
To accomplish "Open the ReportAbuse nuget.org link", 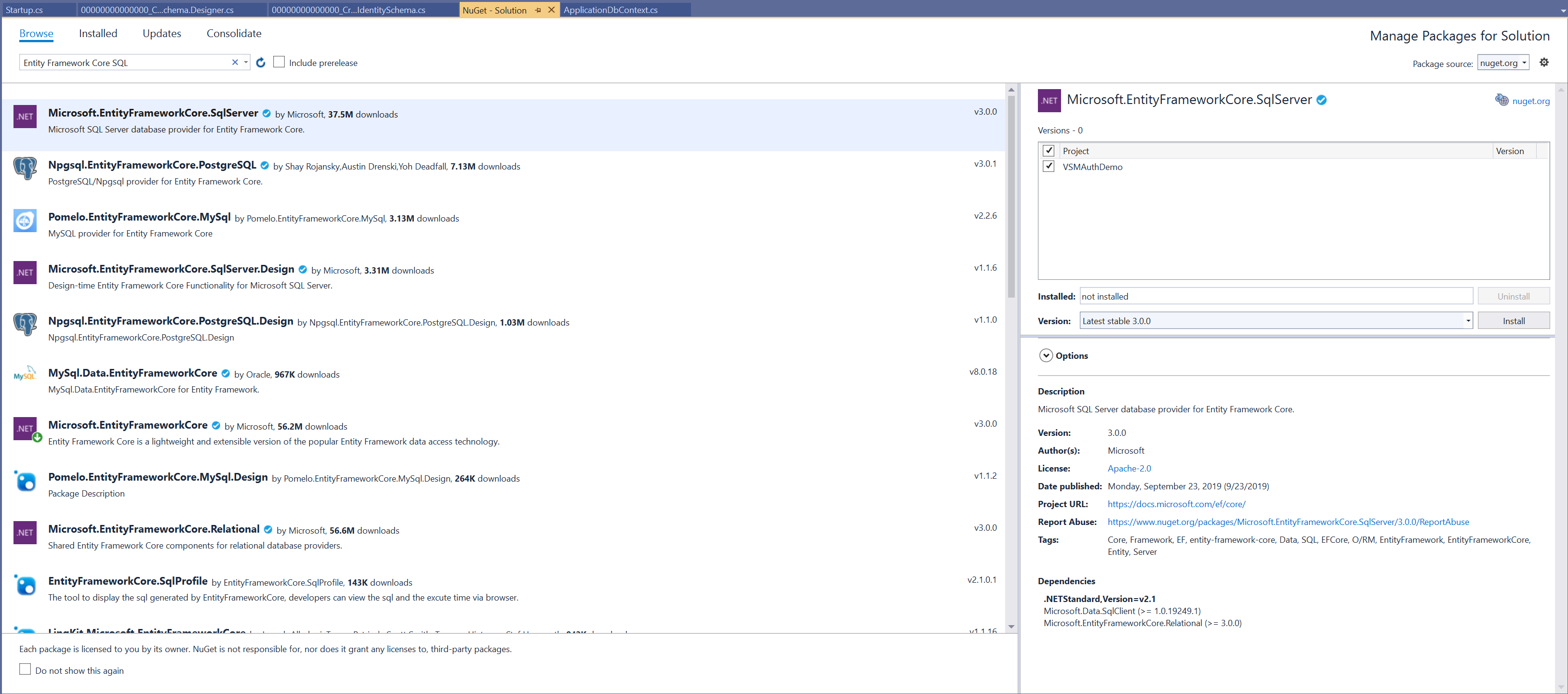I will pos(1288,522).
